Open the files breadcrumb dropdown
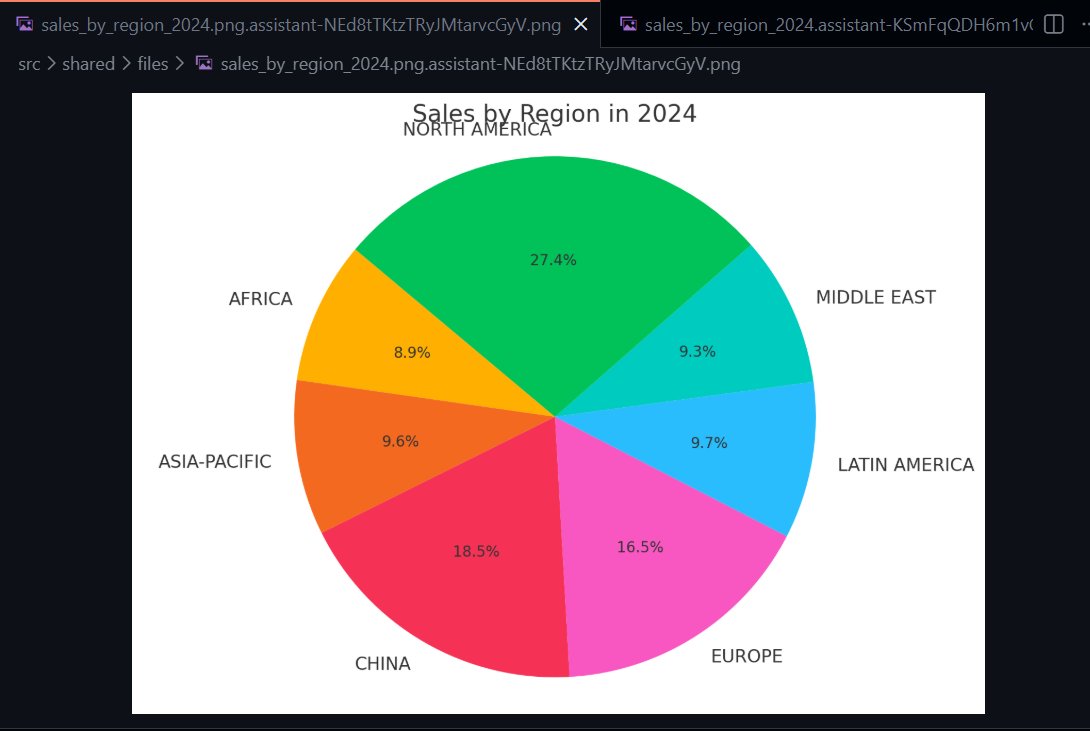This screenshot has width=1090, height=731. click(152, 63)
